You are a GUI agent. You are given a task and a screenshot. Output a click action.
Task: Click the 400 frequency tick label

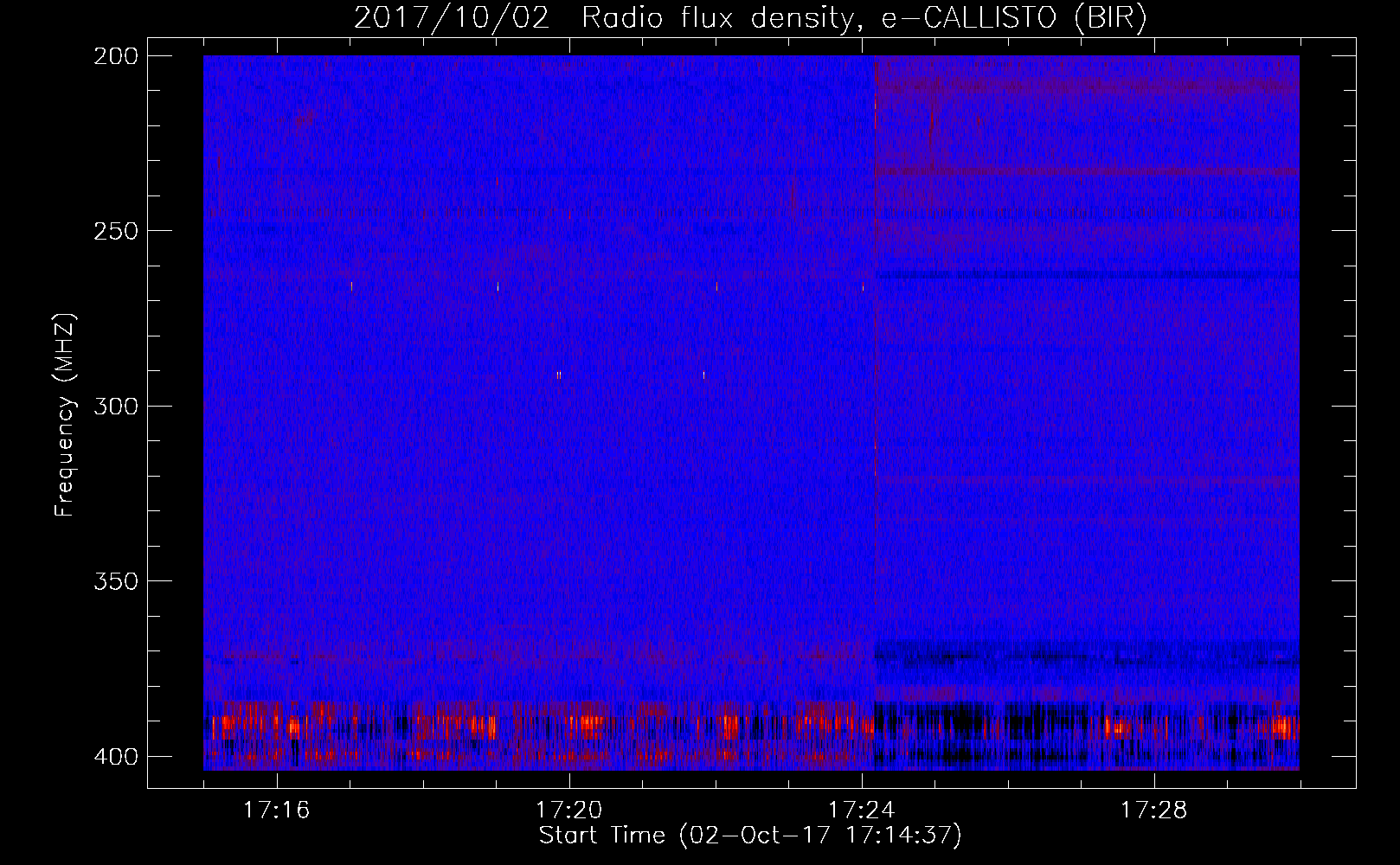point(115,756)
